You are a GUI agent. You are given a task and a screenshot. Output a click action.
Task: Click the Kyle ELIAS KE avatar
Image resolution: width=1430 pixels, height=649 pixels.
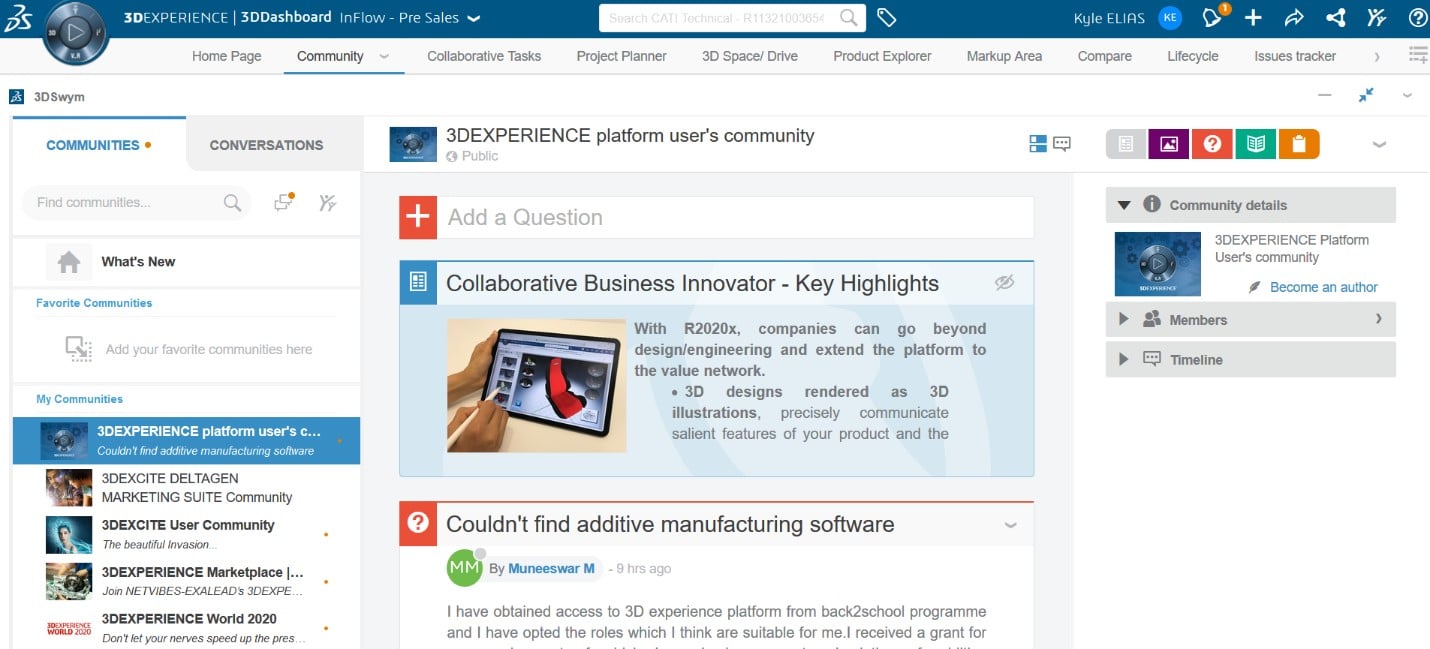(x=1170, y=18)
